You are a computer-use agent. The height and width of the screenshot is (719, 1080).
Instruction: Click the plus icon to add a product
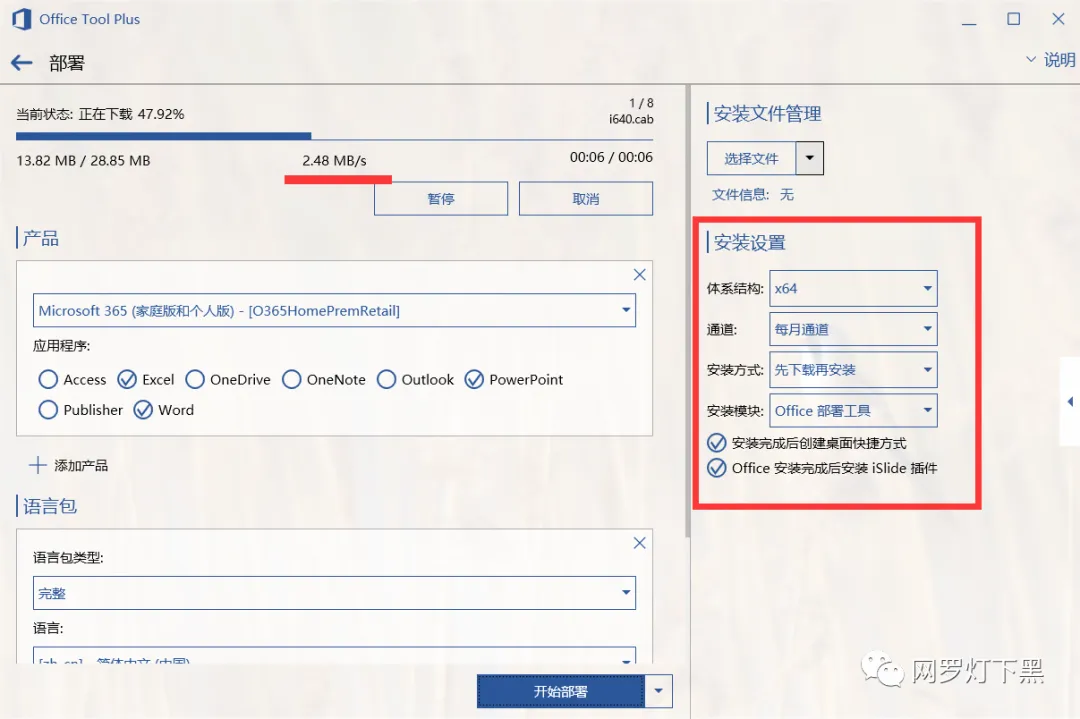37,466
